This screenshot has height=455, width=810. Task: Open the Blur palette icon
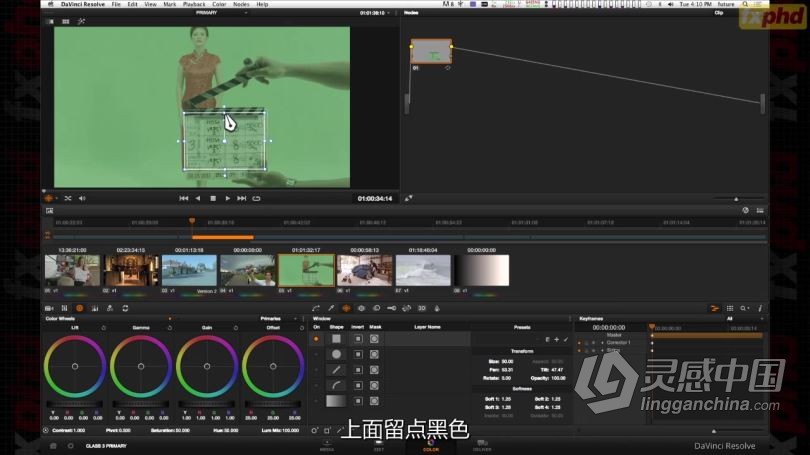pyautogui.click(x=377, y=308)
